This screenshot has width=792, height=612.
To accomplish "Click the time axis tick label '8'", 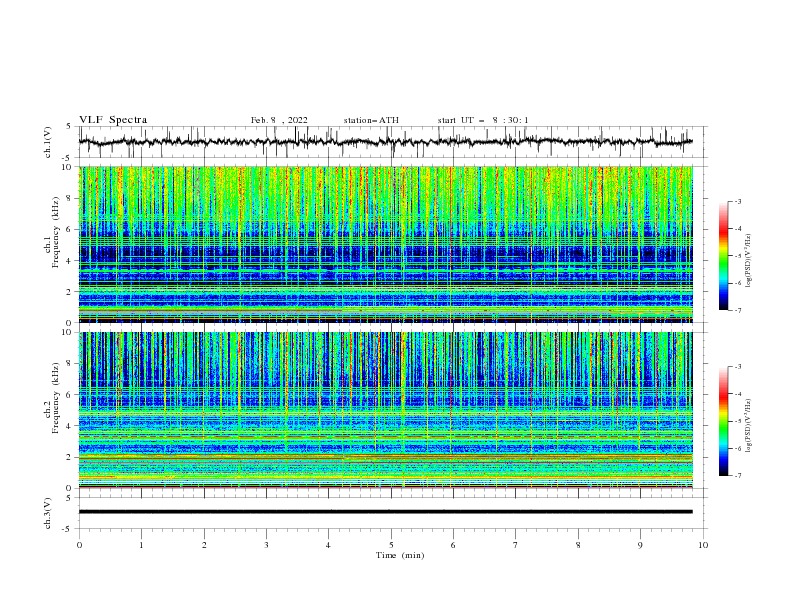I will 578,545.
